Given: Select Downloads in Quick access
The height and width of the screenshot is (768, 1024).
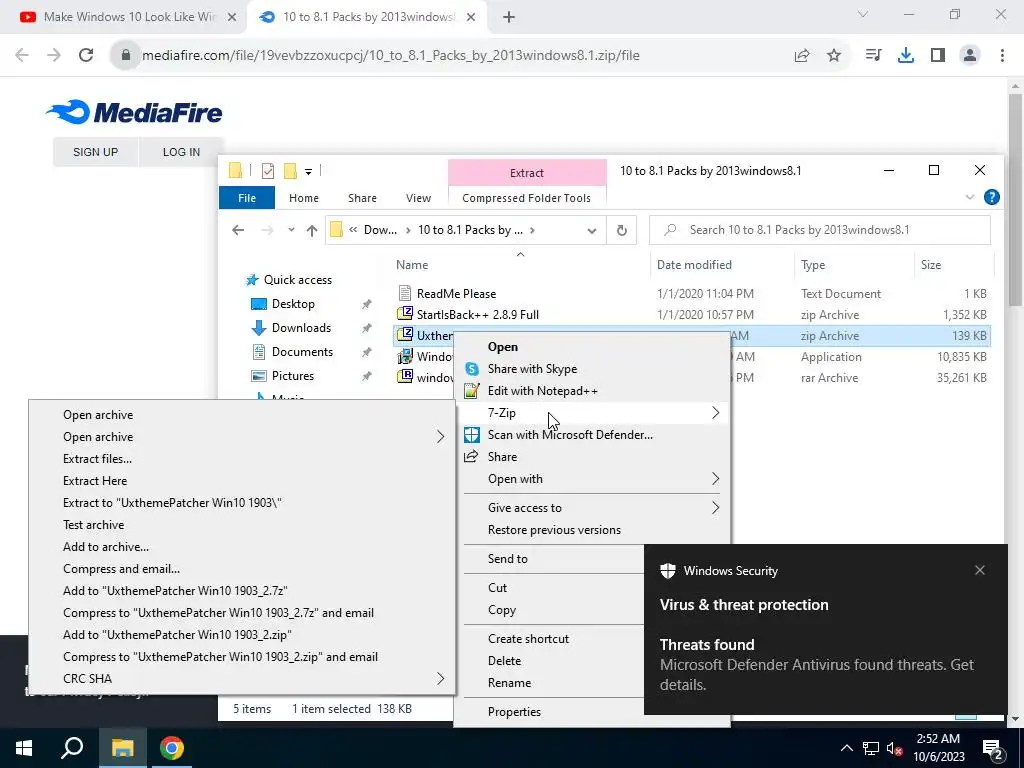Looking at the screenshot, I should tap(301, 328).
